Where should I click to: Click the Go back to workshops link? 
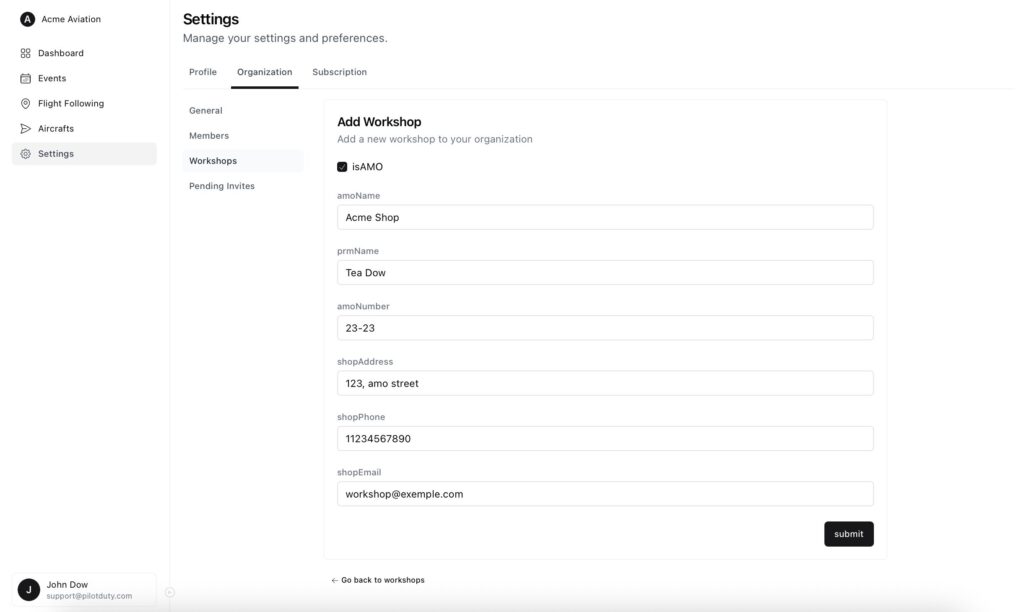[x=378, y=580]
